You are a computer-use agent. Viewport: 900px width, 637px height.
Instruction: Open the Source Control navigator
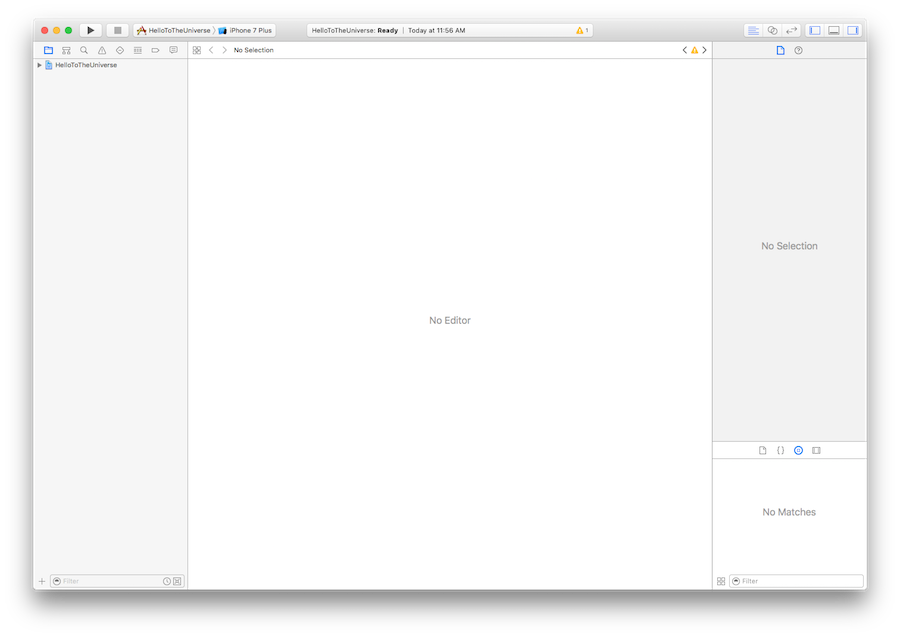(x=66, y=49)
